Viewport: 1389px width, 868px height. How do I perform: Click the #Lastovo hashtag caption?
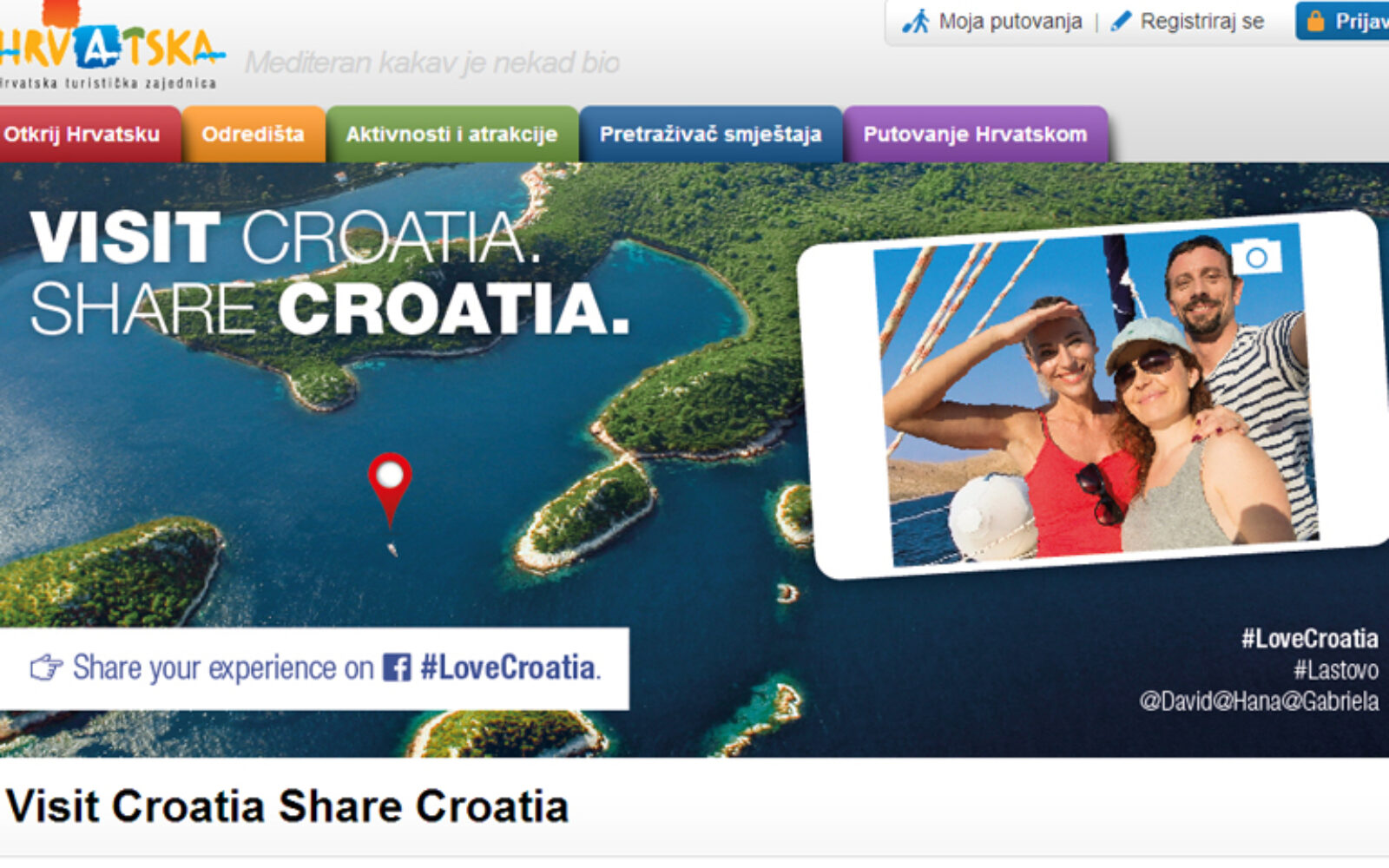click(1336, 670)
